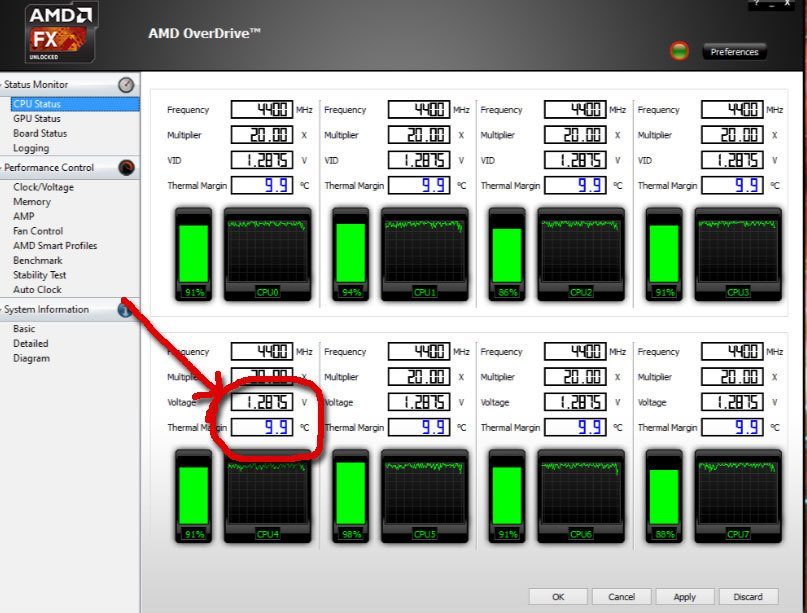807x613 pixels.
Task: Click the CPU0 Thermal Margin value
Action: [262, 185]
